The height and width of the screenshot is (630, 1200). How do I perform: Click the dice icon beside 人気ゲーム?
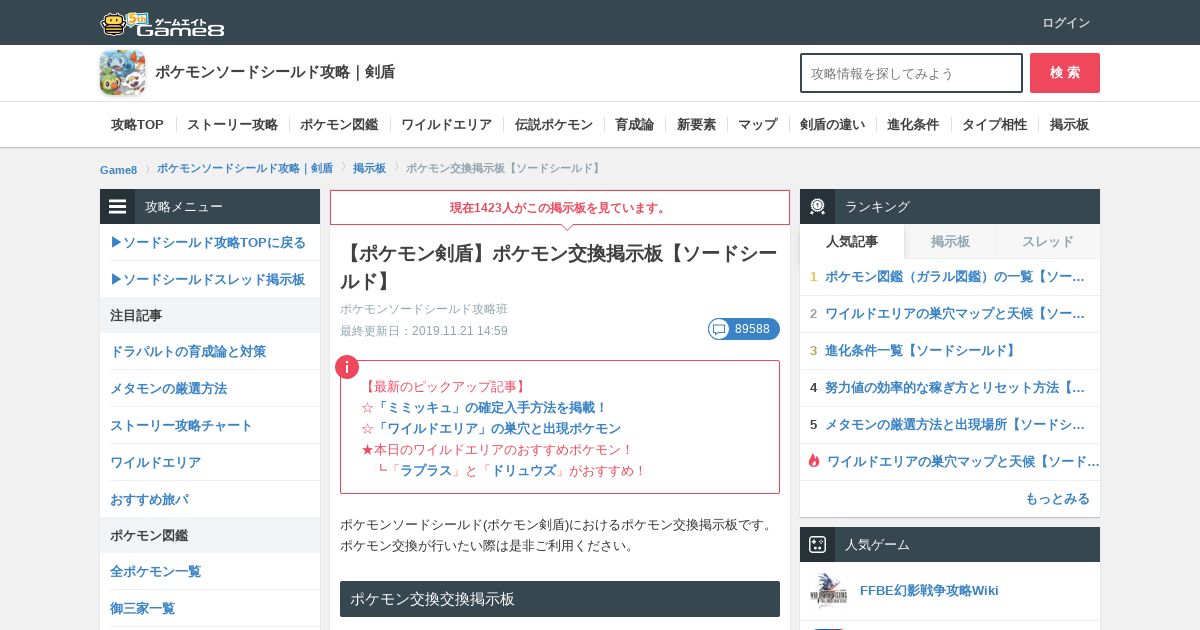(817, 544)
